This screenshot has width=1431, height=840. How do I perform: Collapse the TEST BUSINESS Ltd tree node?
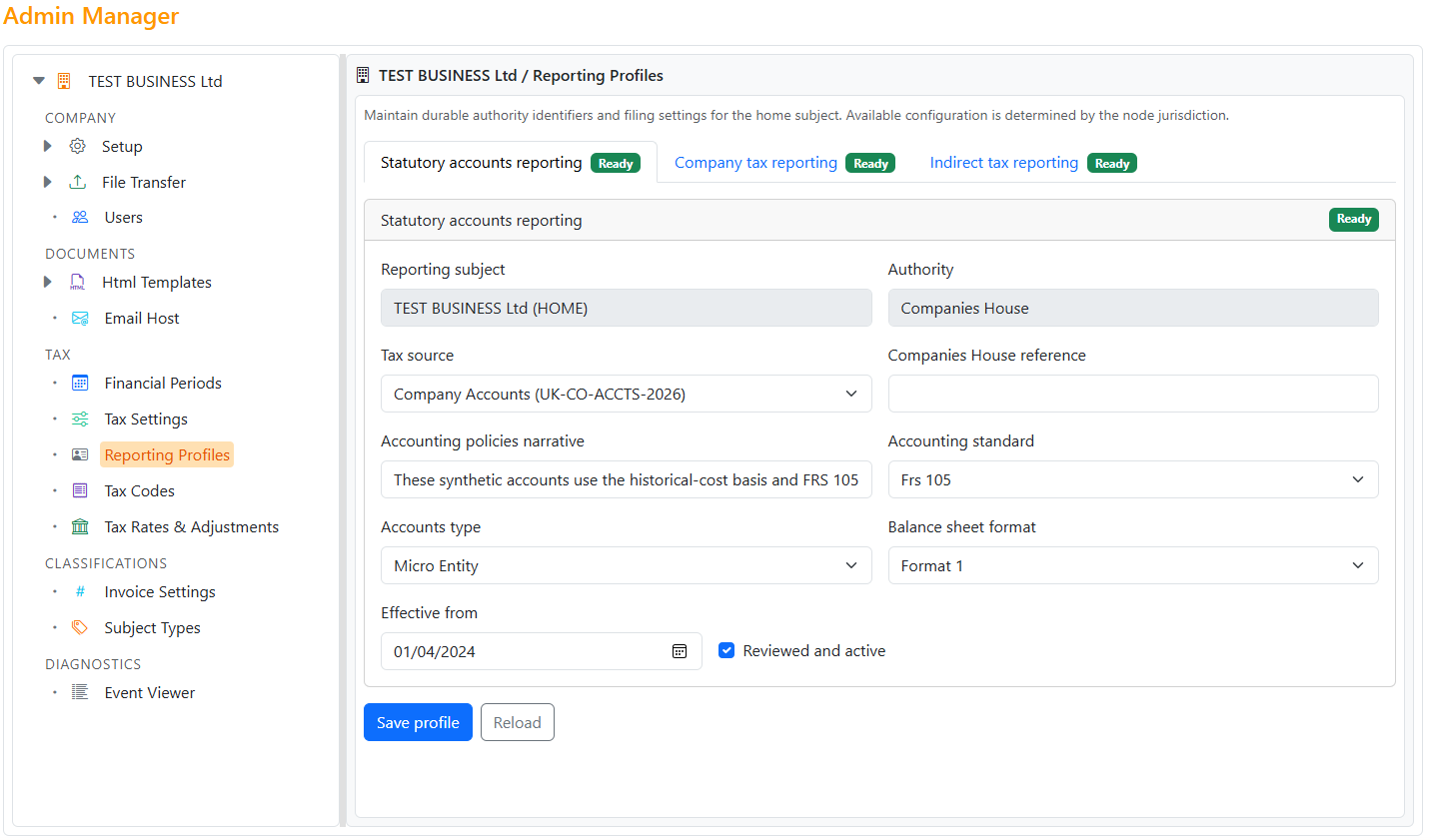(39, 81)
